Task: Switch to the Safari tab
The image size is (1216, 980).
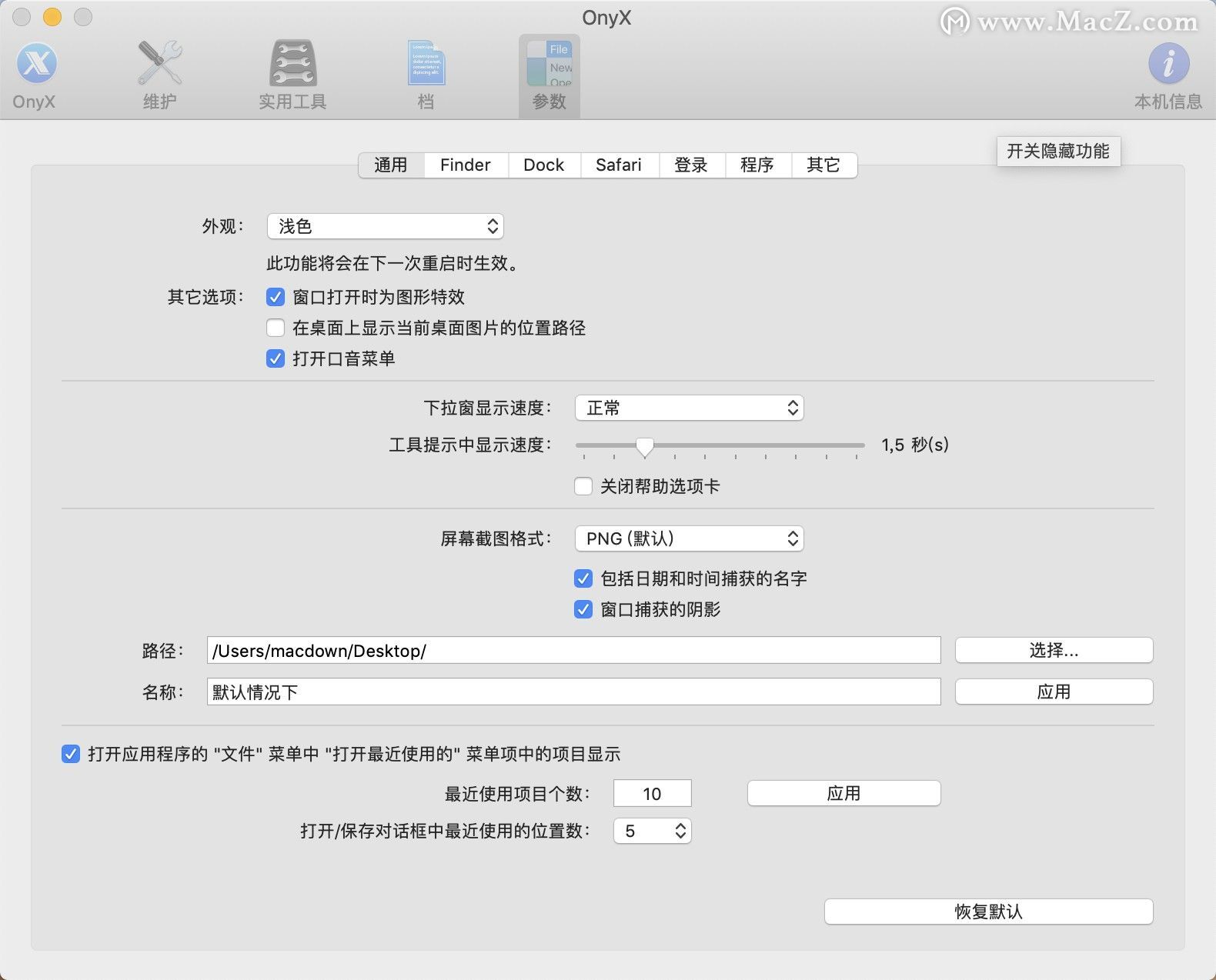Action: 619,165
